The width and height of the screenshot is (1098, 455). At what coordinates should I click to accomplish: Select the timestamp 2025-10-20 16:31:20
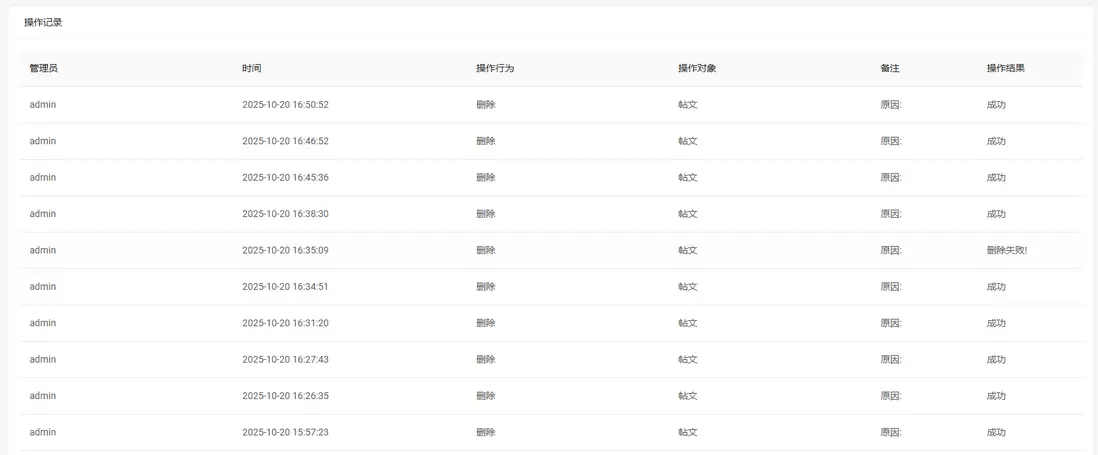tap(285, 323)
